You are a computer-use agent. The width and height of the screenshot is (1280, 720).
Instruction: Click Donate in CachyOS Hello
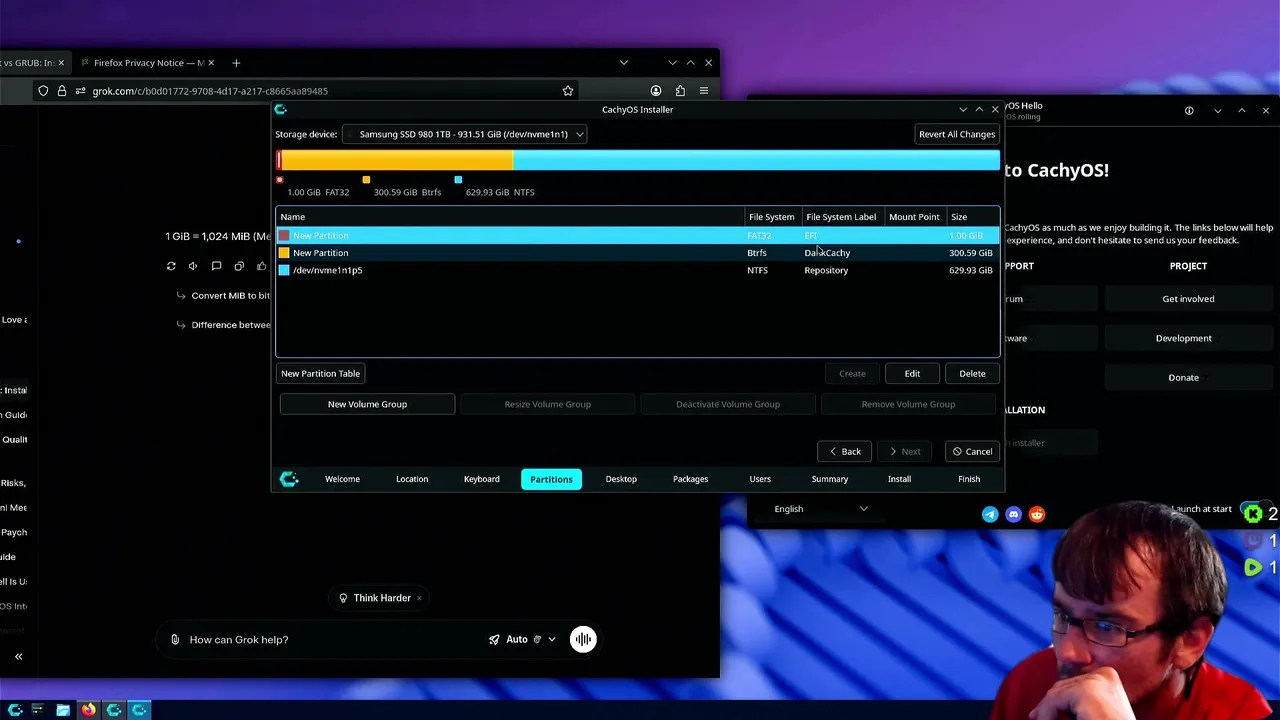[x=1183, y=378]
